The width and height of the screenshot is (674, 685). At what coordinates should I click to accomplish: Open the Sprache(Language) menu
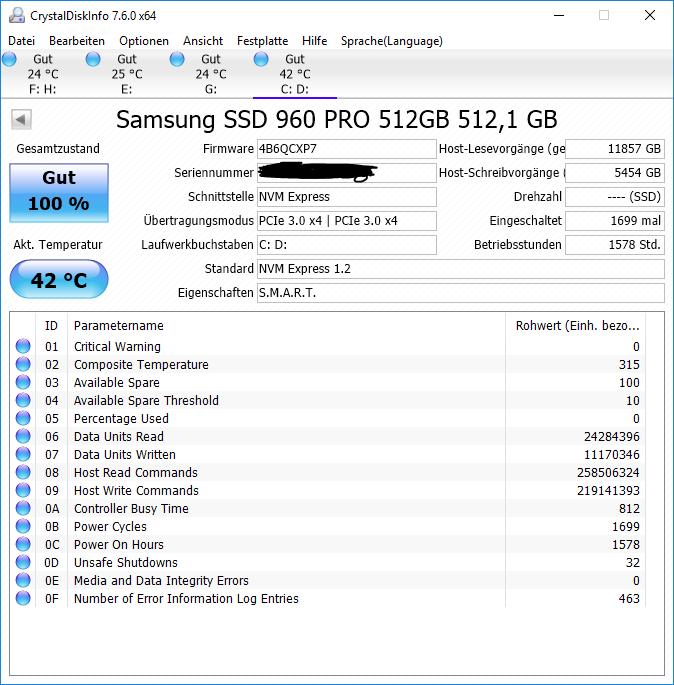tap(391, 41)
